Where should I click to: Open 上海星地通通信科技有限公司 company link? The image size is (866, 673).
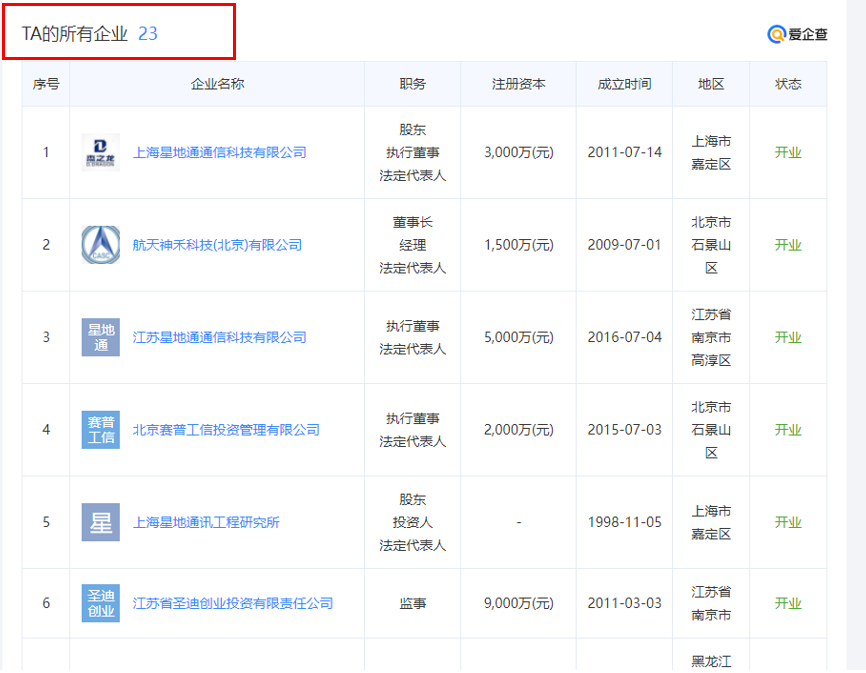click(219, 152)
